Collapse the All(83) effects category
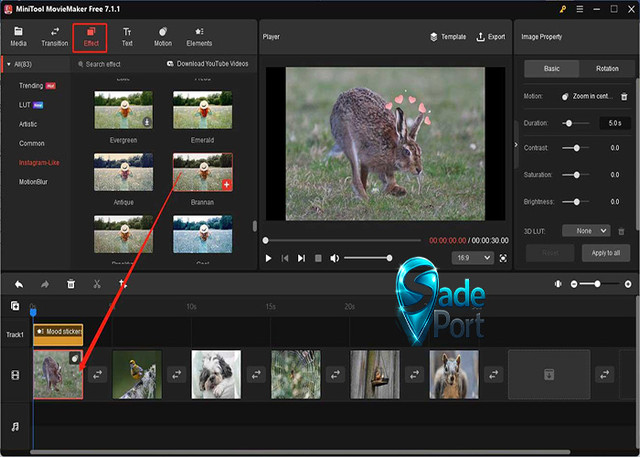 pyautogui.click(x=9, y=64)
